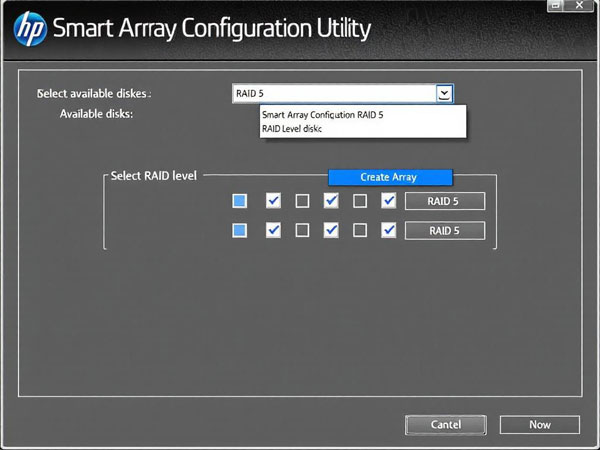Select the blue square in top row
Screen dimensions: 600x450
tap(240, 201)
